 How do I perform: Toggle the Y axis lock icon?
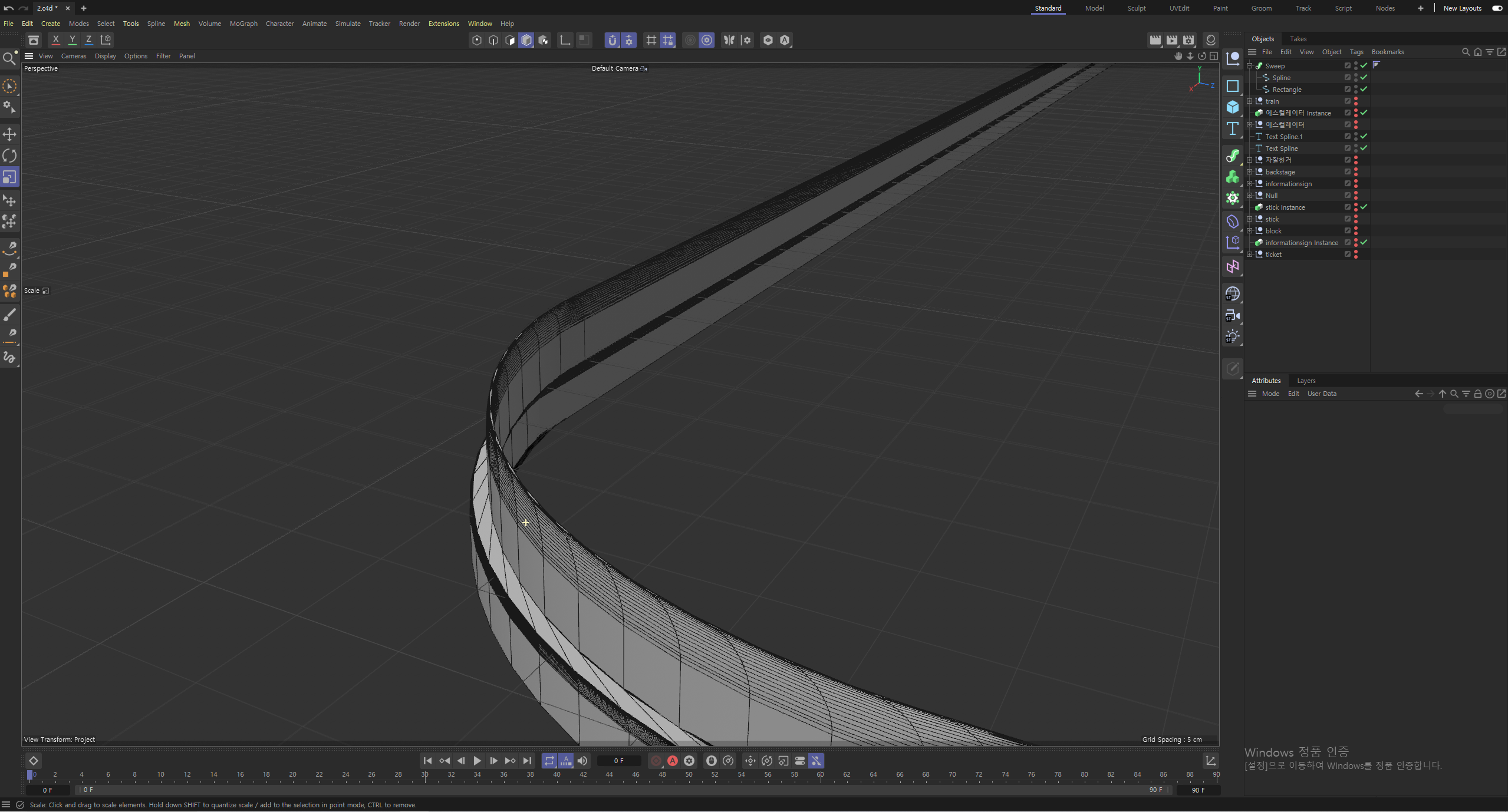(x=73, y=39)
